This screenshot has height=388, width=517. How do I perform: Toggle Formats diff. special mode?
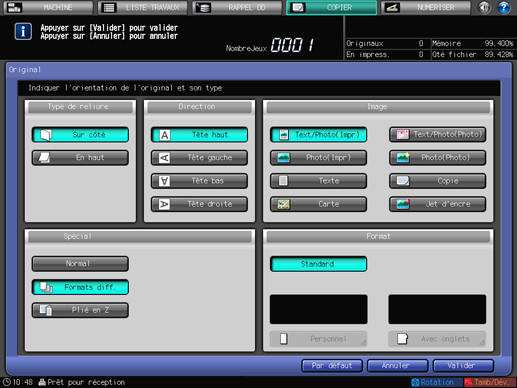[x=80, y=287]
